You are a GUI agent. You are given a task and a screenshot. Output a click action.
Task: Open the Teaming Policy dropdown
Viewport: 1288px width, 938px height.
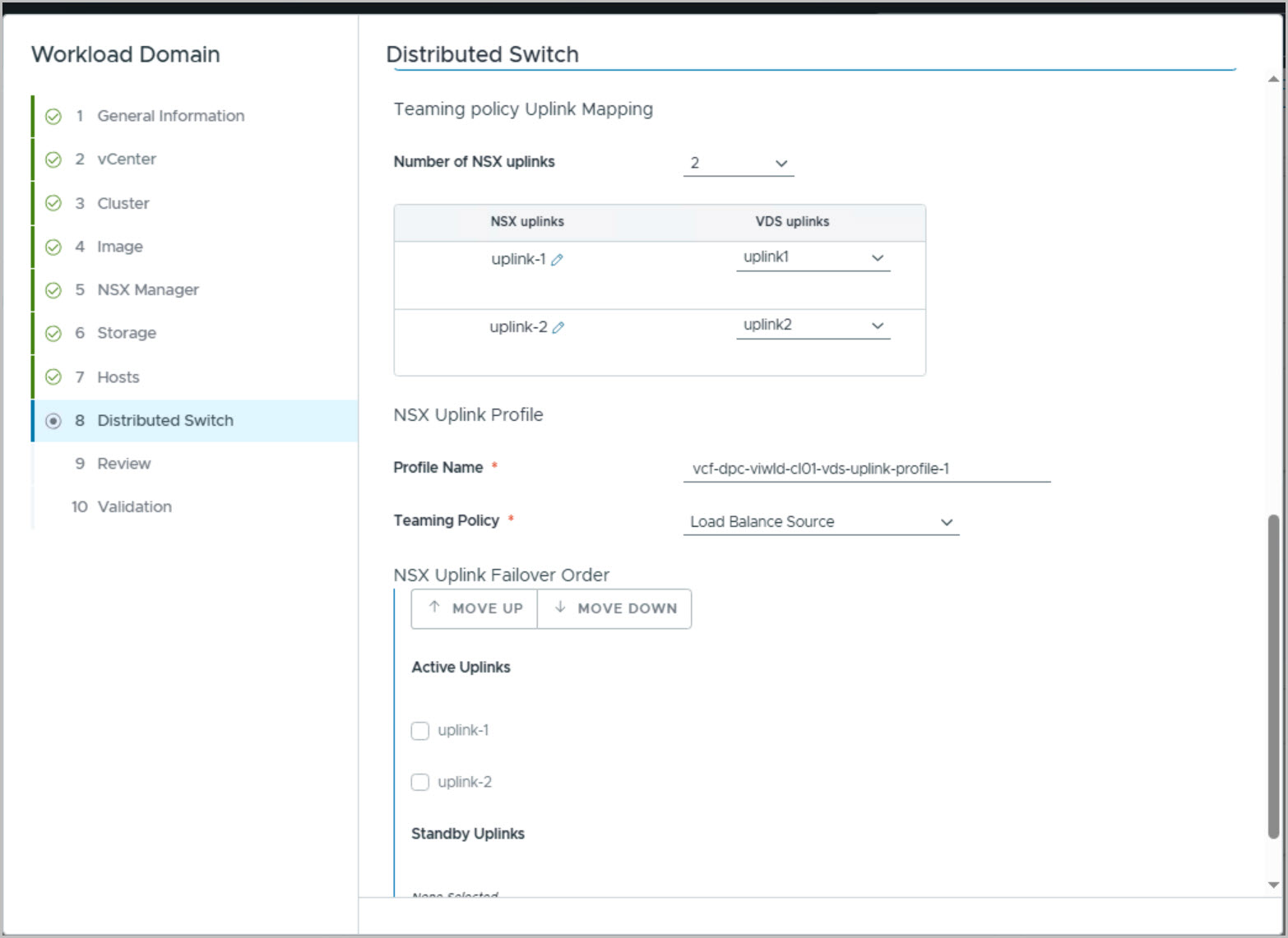(822, 522)
